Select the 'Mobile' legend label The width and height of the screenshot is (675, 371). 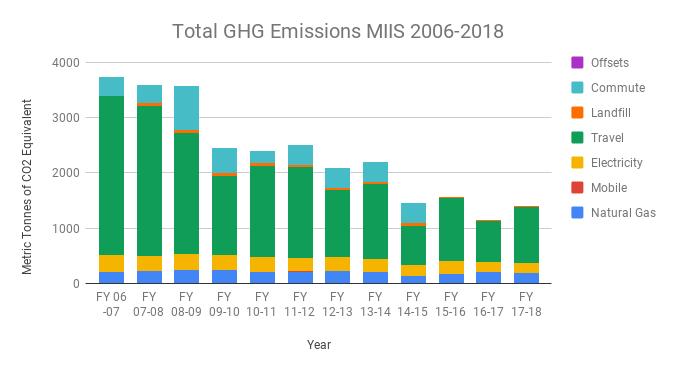tap(609, 188)
